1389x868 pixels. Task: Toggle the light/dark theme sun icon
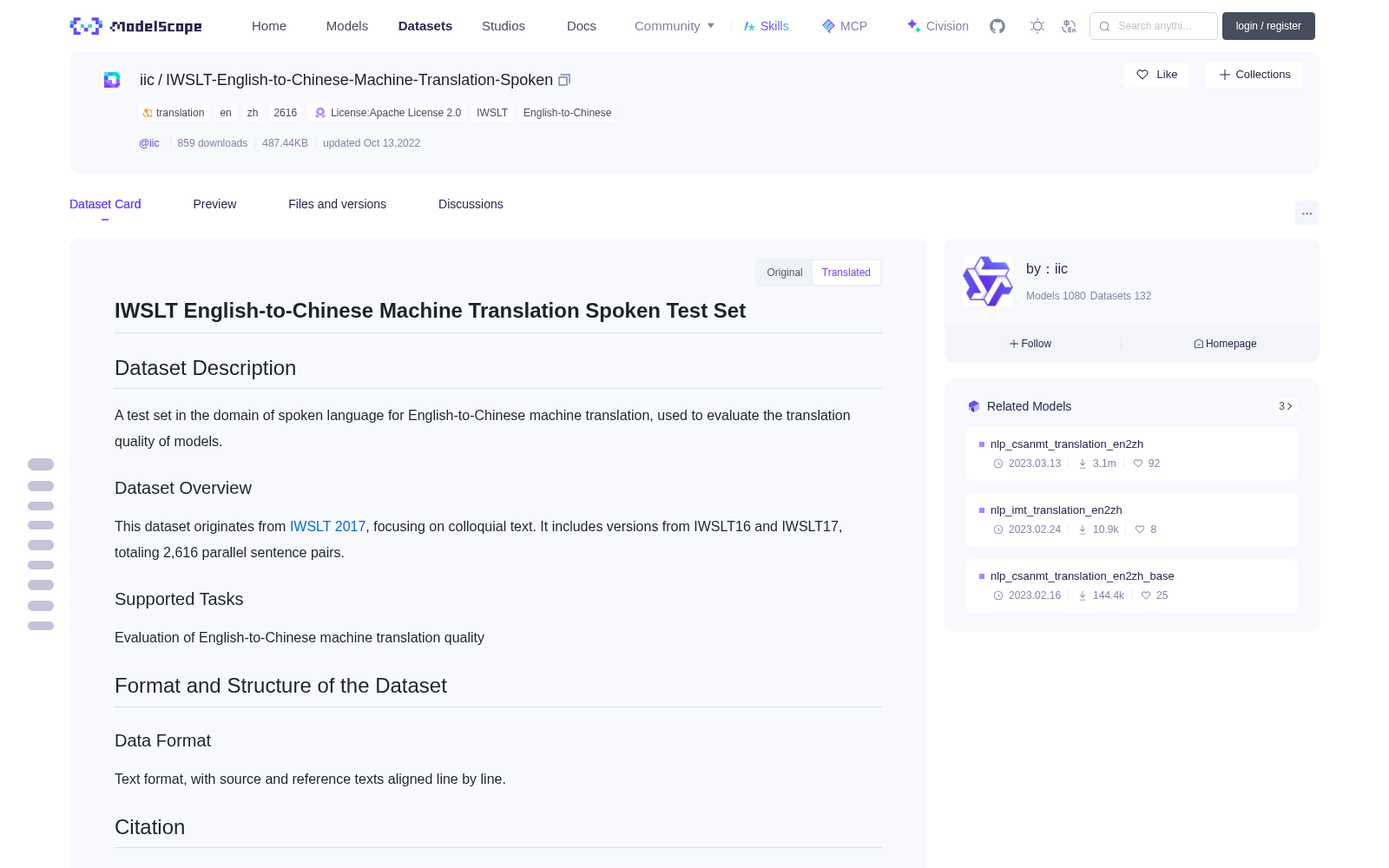coord(1037,26)
